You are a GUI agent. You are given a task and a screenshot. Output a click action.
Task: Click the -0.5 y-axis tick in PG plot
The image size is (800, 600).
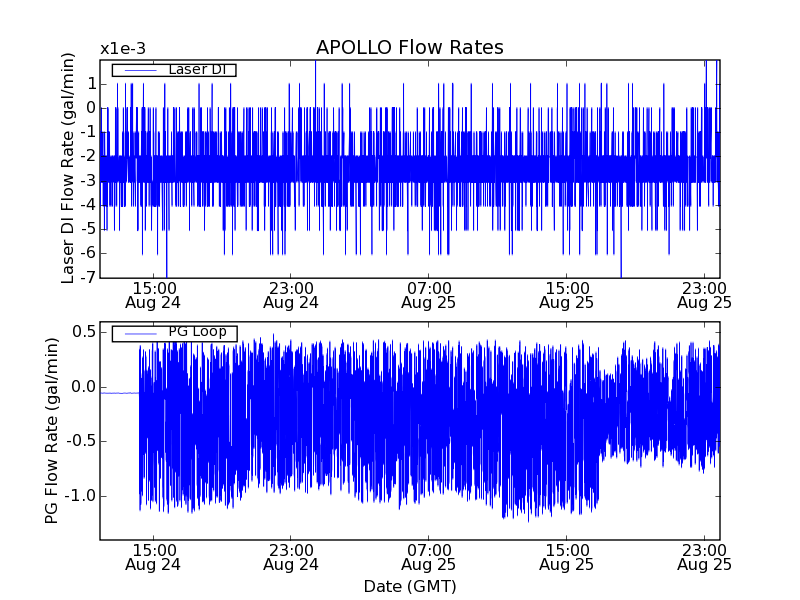click(80, 441)
